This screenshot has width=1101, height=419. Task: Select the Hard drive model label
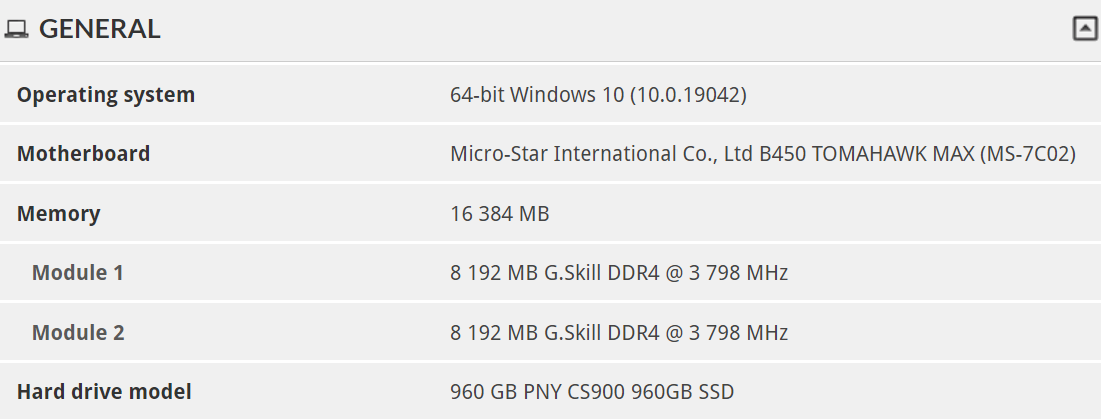click(x=104, y=392)
